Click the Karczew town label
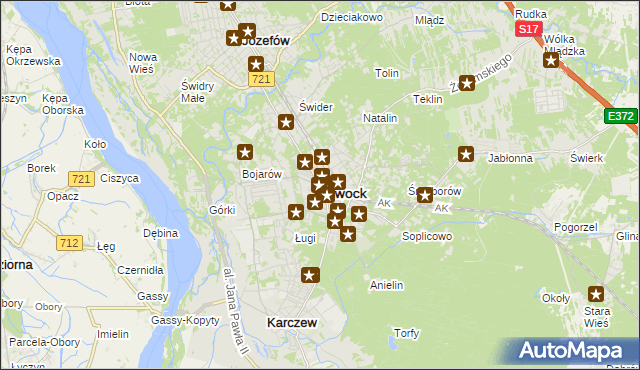Image resolution: width=640 pixels, height=370 pixels. pos(292,323)
